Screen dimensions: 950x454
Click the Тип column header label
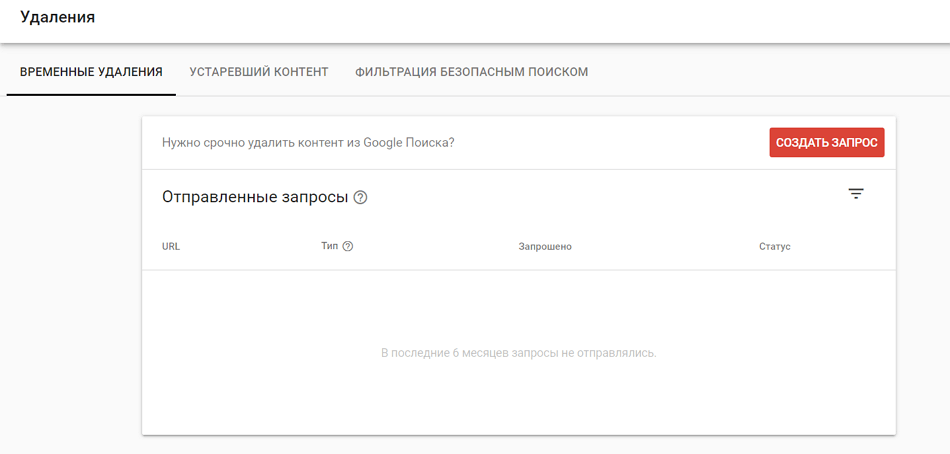(x=329, y=247)
